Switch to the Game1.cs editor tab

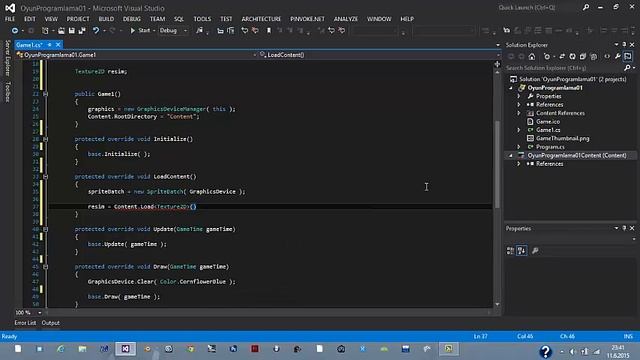[29, 45]
